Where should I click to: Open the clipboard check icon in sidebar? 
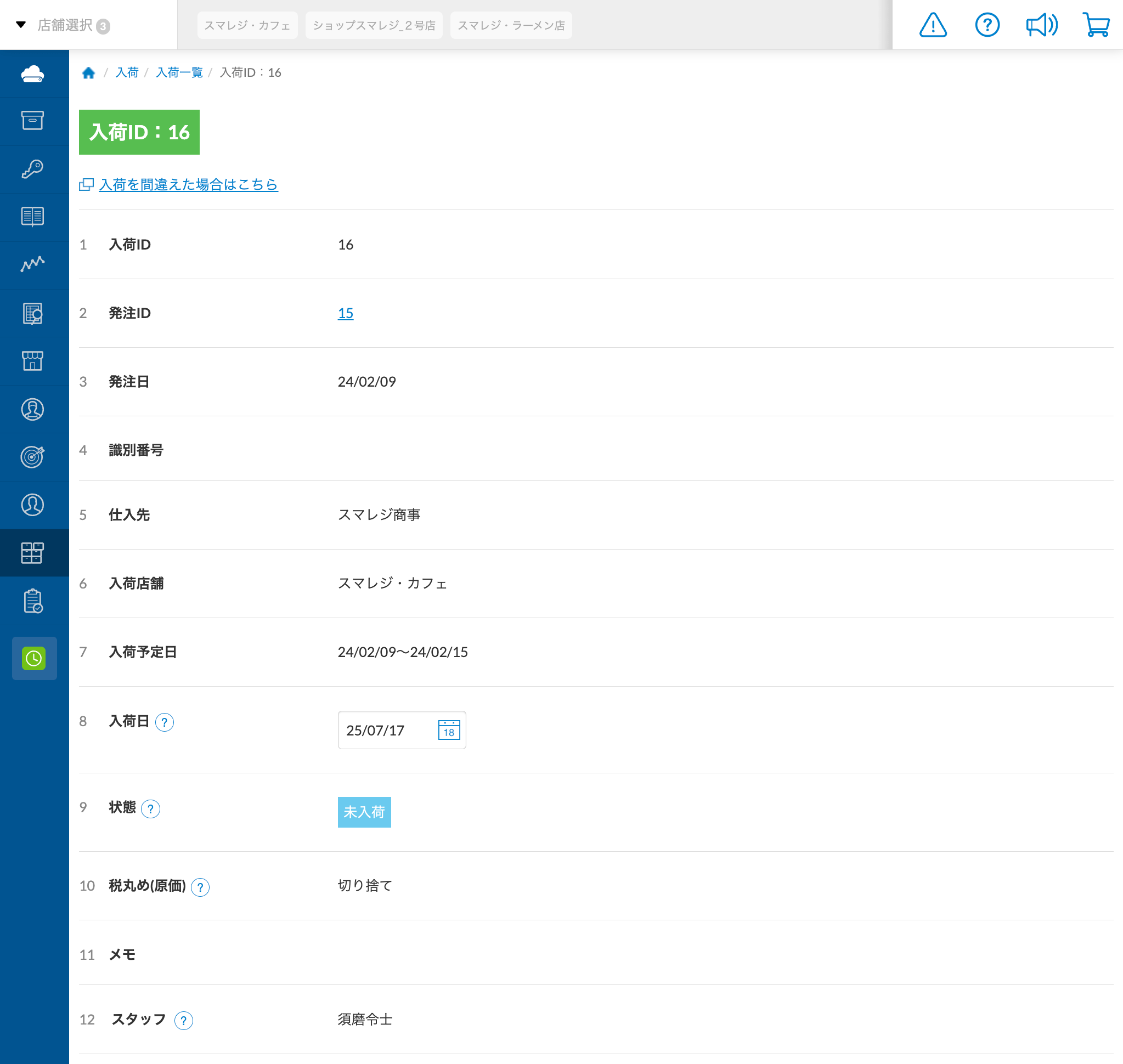coord(33,601)
